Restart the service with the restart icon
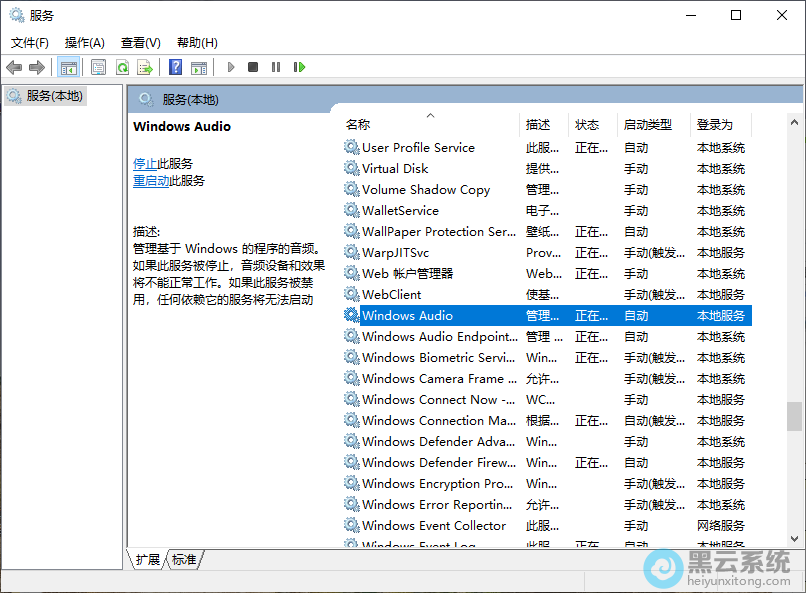The height and width of the screenshot is (593, 806). [x=299, y=67]
